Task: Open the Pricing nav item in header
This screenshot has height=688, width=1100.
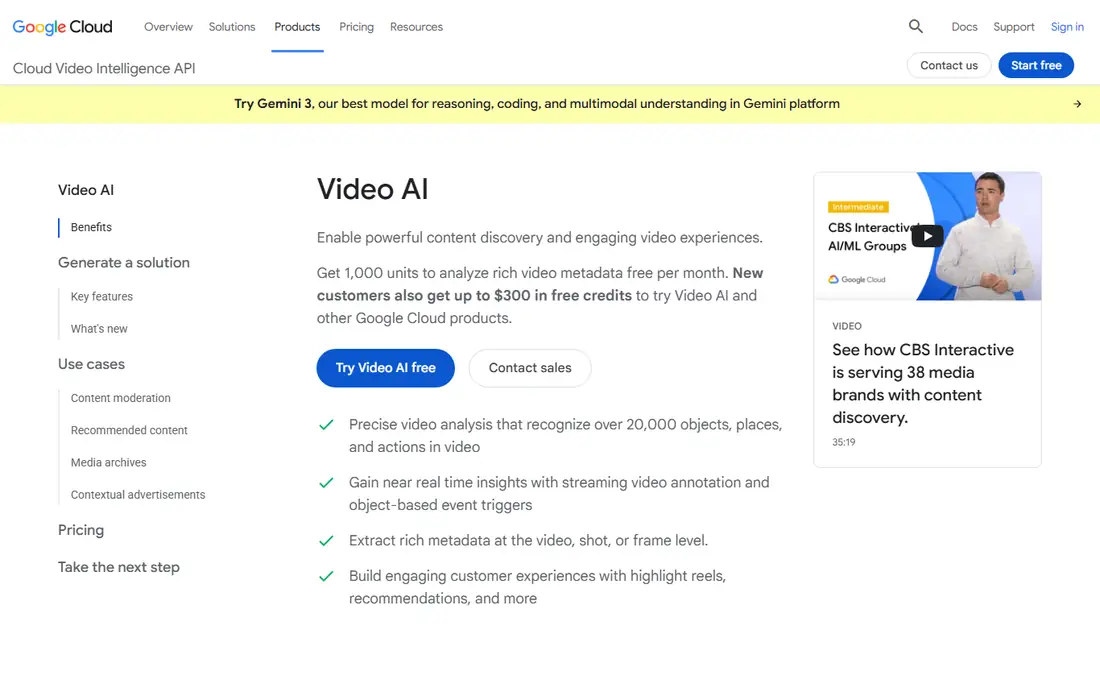Action: coord(356,27)
